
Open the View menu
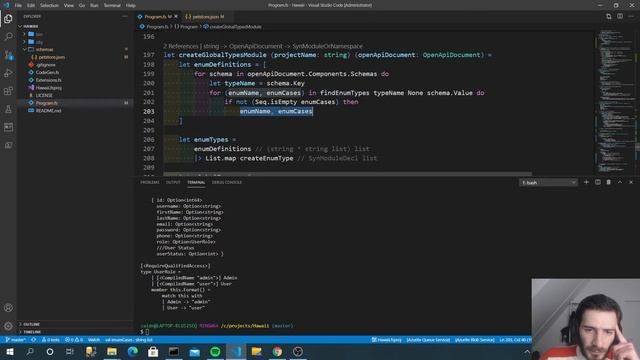[69, 5]
